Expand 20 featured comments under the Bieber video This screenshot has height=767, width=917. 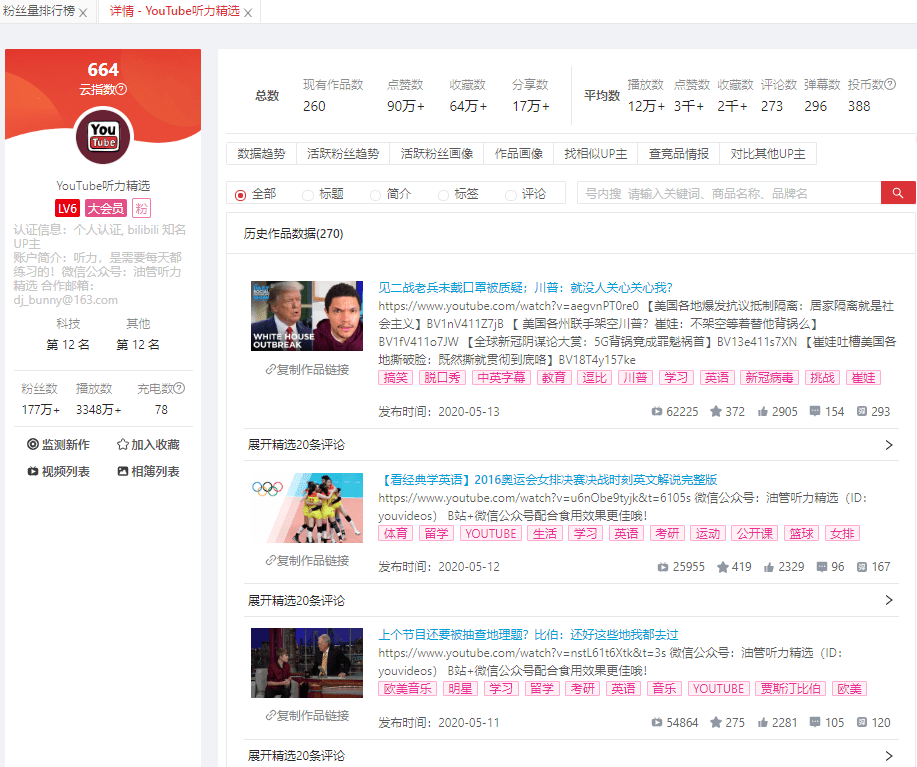(x=571, y=755)
